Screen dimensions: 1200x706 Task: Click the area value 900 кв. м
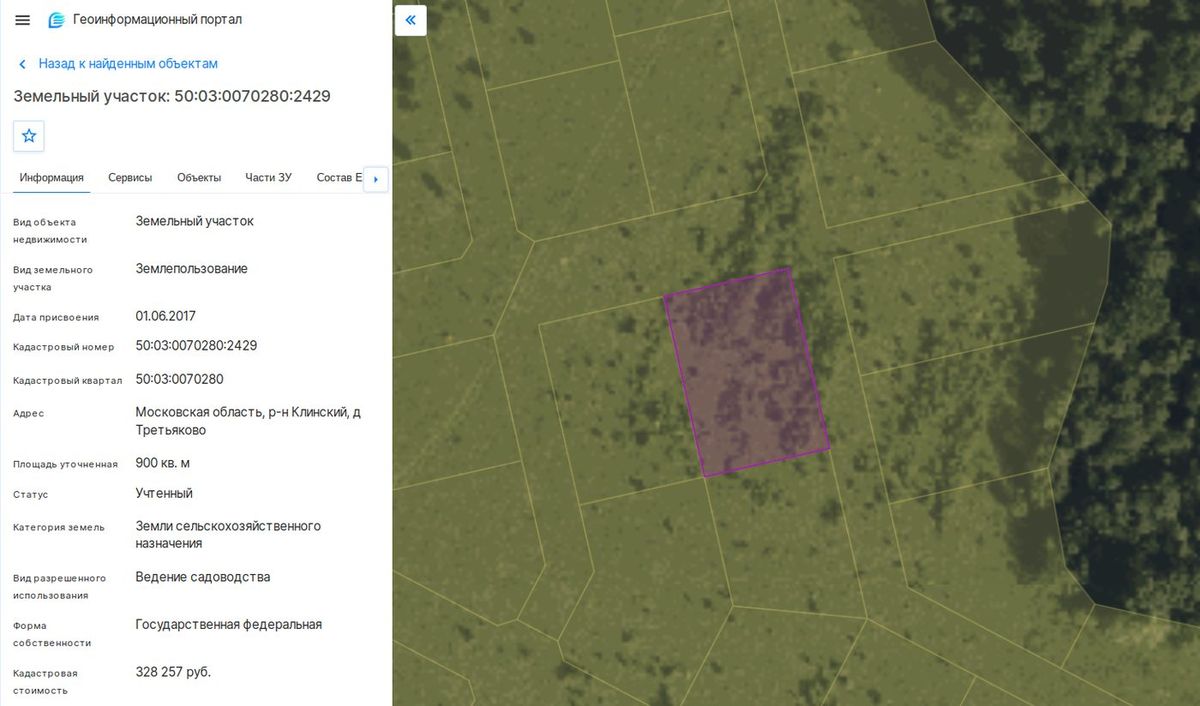pyautogui.click(x=163, y=463)
